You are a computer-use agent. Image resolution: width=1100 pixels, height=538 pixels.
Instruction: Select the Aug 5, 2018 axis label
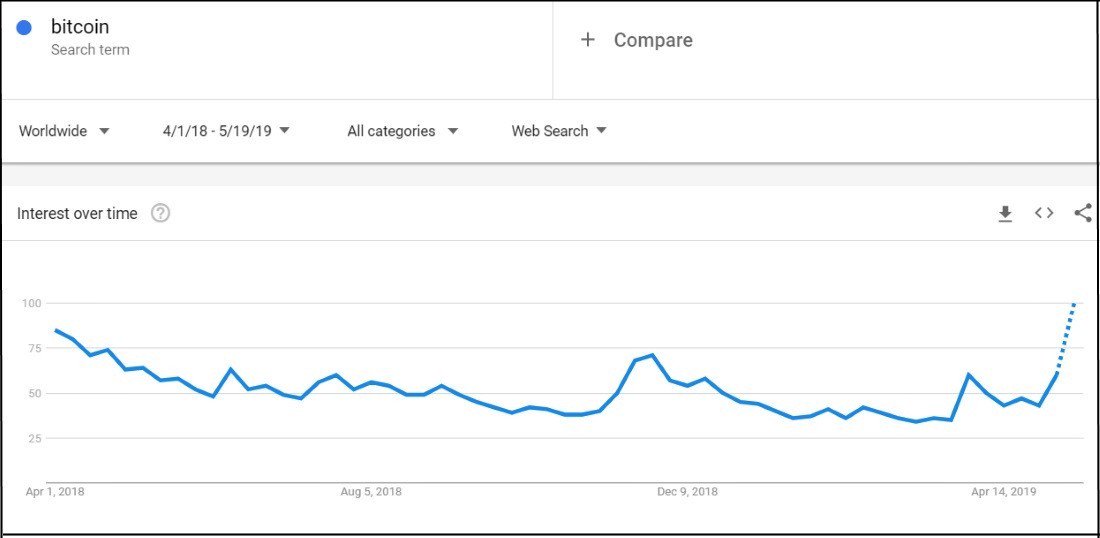pyautogui.click(x=371, y=492)
